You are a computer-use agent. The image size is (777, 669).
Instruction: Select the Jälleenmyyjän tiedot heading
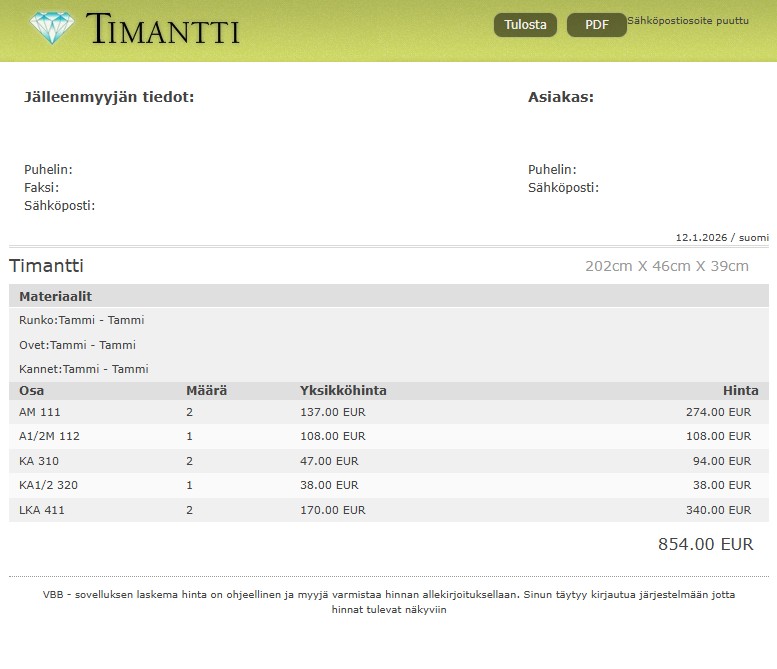point(109,97)
